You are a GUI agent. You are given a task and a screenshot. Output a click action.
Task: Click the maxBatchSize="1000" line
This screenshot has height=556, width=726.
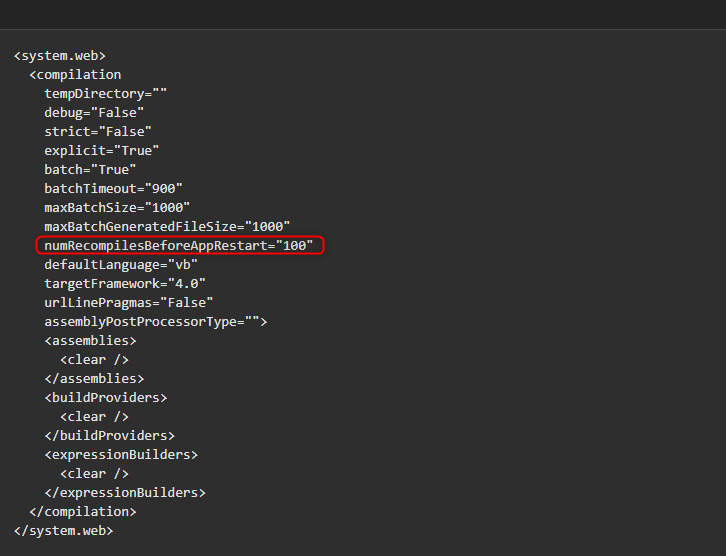pyautogui.click(x=117, y=207)
